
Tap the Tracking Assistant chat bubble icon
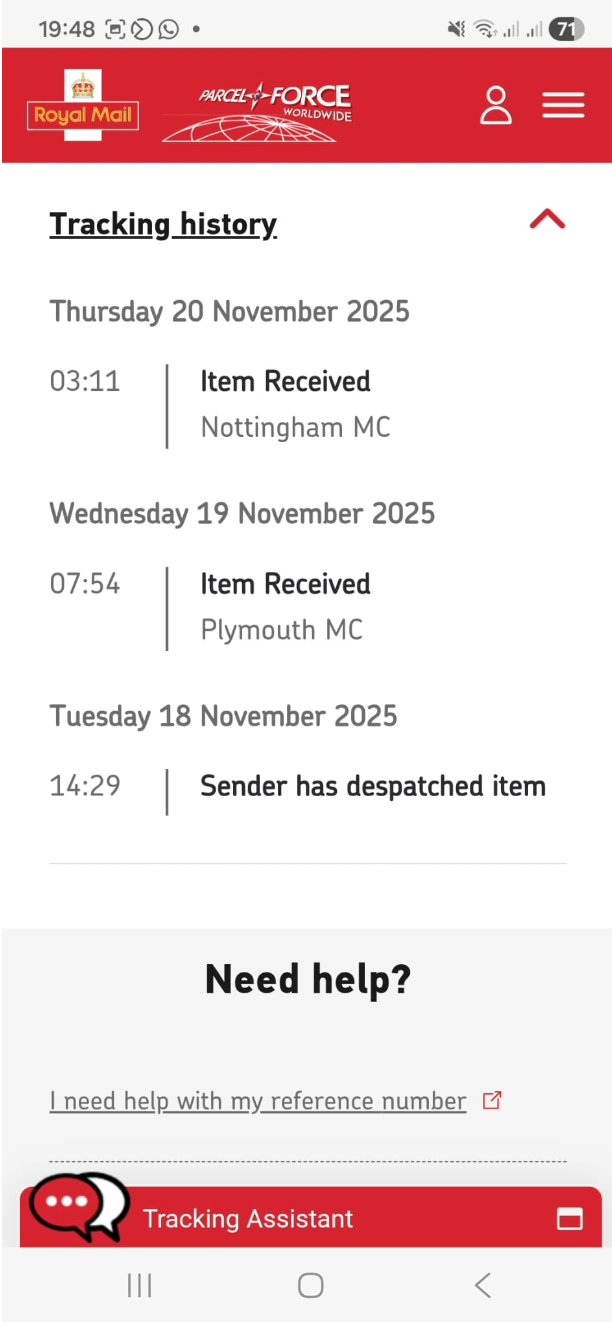click(78, 1204)
